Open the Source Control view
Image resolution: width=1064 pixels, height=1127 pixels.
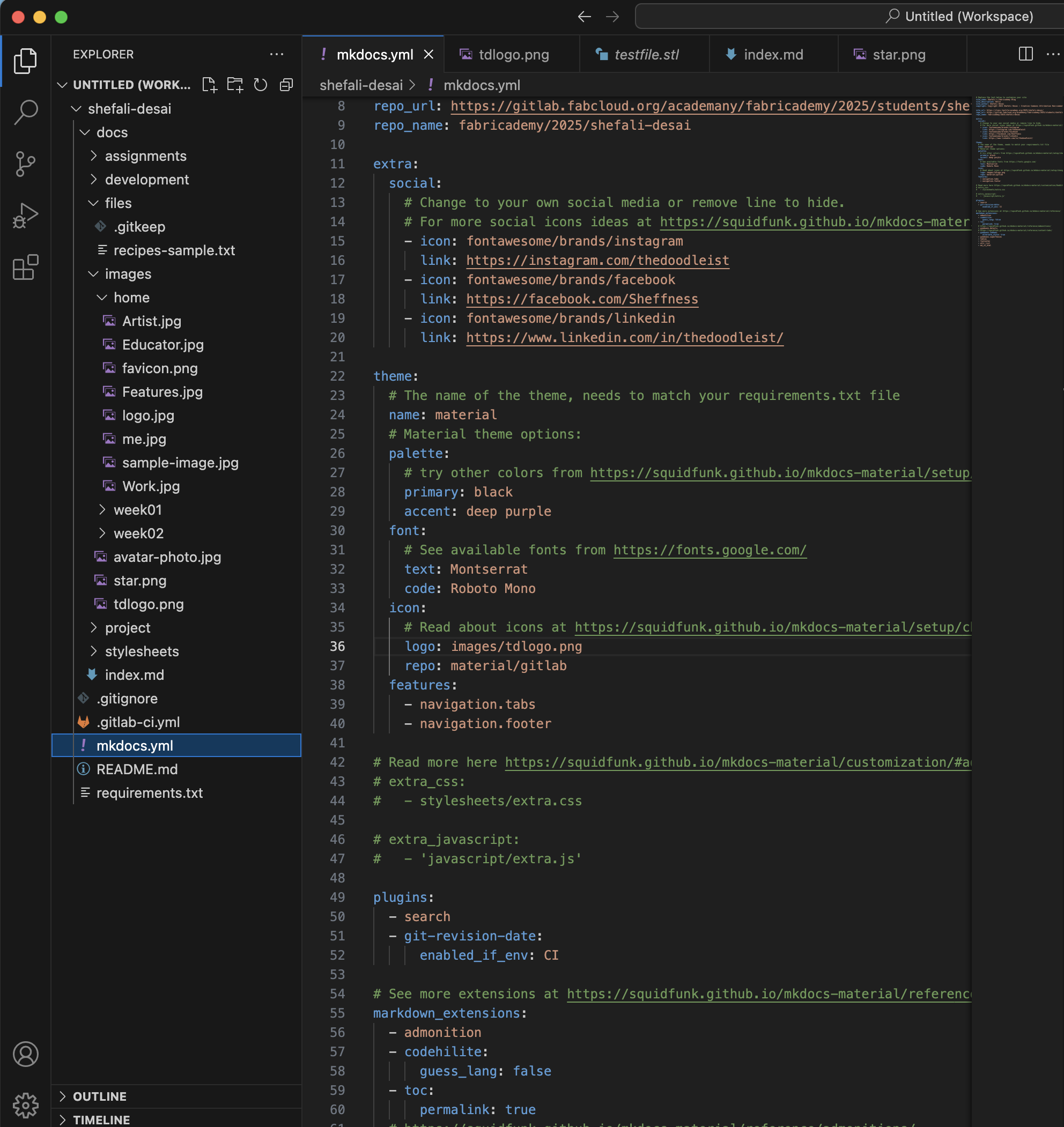(x=25, y=164)
